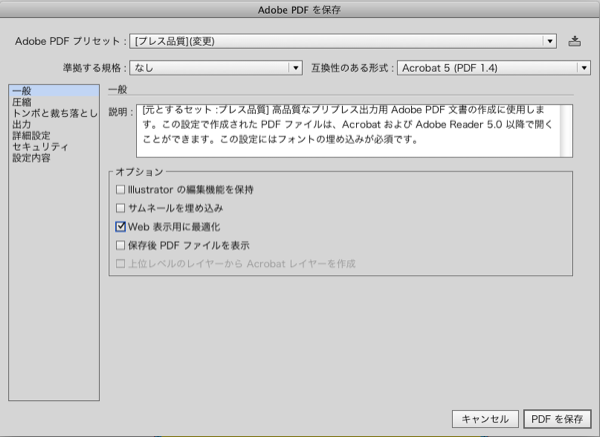600x437 pixels.
Task: Enable Illustrator の編集機能を保持 checkbox
Action: point(121,189)
